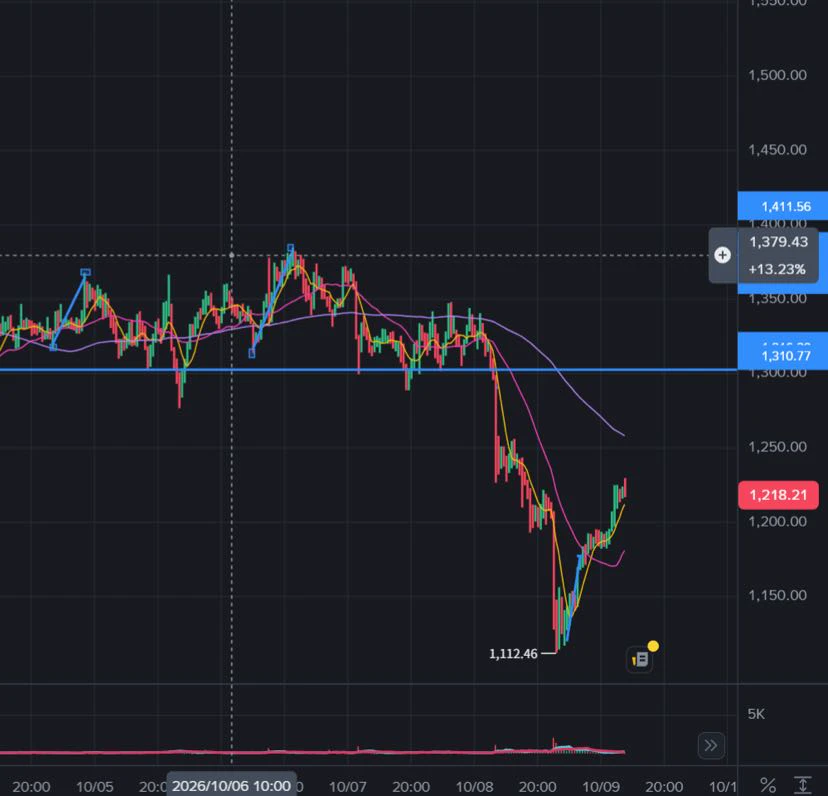828x796 pixels.
Task: Click the 2026/10/06 10:00 crosshair time label
Action: [x=231, y=786]
